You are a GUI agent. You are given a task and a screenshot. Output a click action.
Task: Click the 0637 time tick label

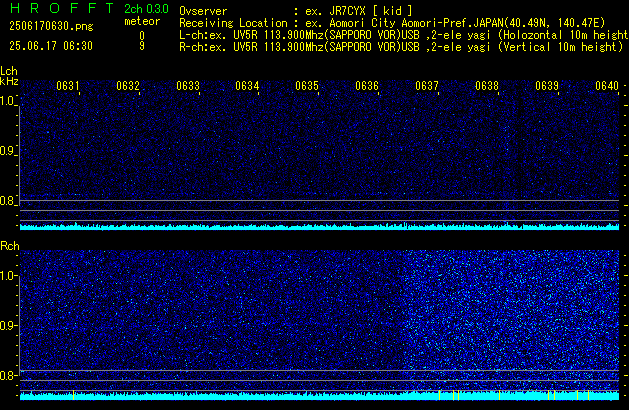tap(427, 86)
